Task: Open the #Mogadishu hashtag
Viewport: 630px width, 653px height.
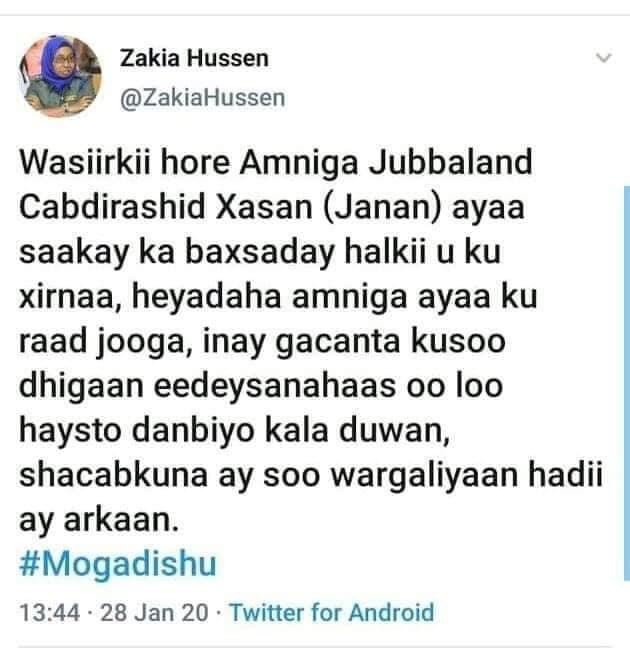Action: tap(118, 563)
